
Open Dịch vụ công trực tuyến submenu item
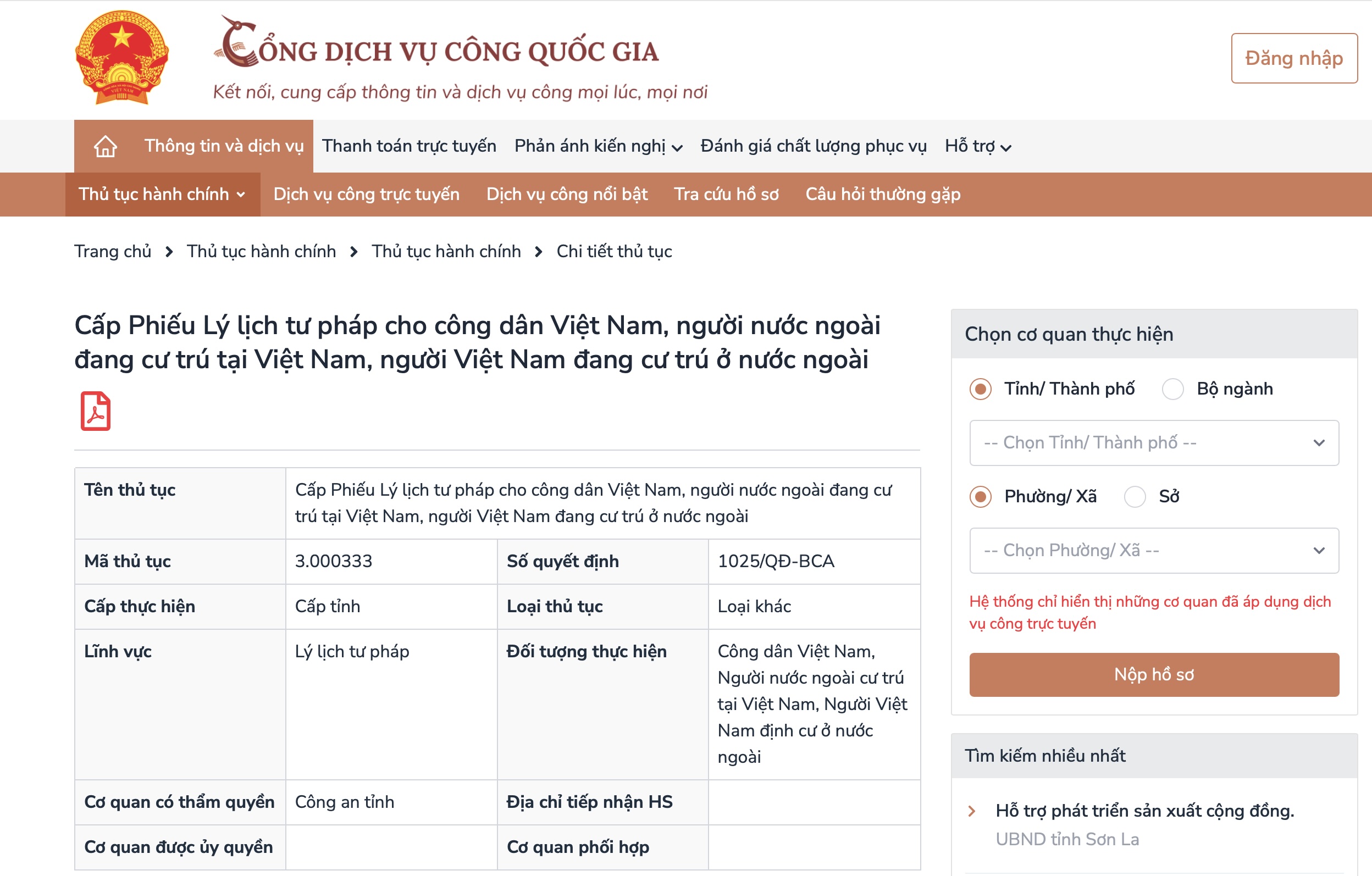click(x=366, y=194)
